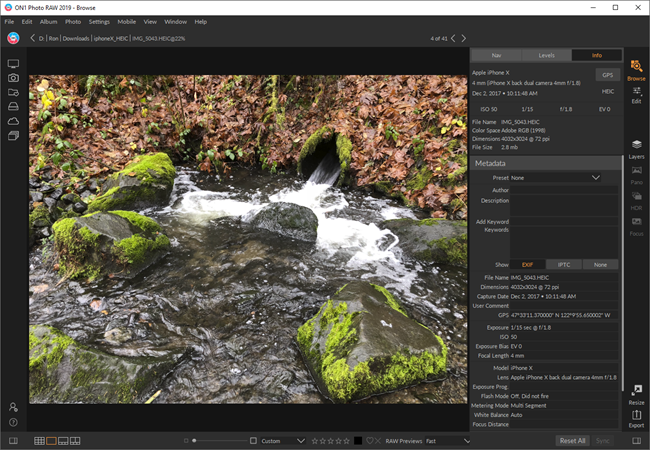The height and width of the screenshot is (450, 650).
Task: Switch to grid thumbnail view
Action: click(39, 440)
